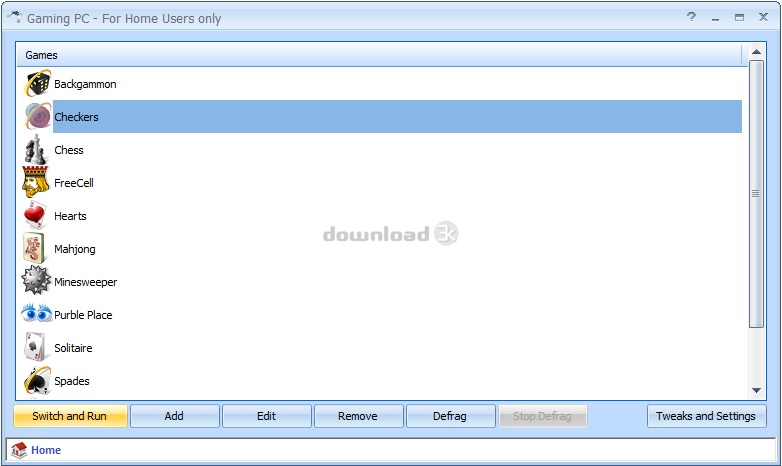Start defragmentation with the Defrag button
This screenshot has height=466, width=782.
tap(451, 416)
